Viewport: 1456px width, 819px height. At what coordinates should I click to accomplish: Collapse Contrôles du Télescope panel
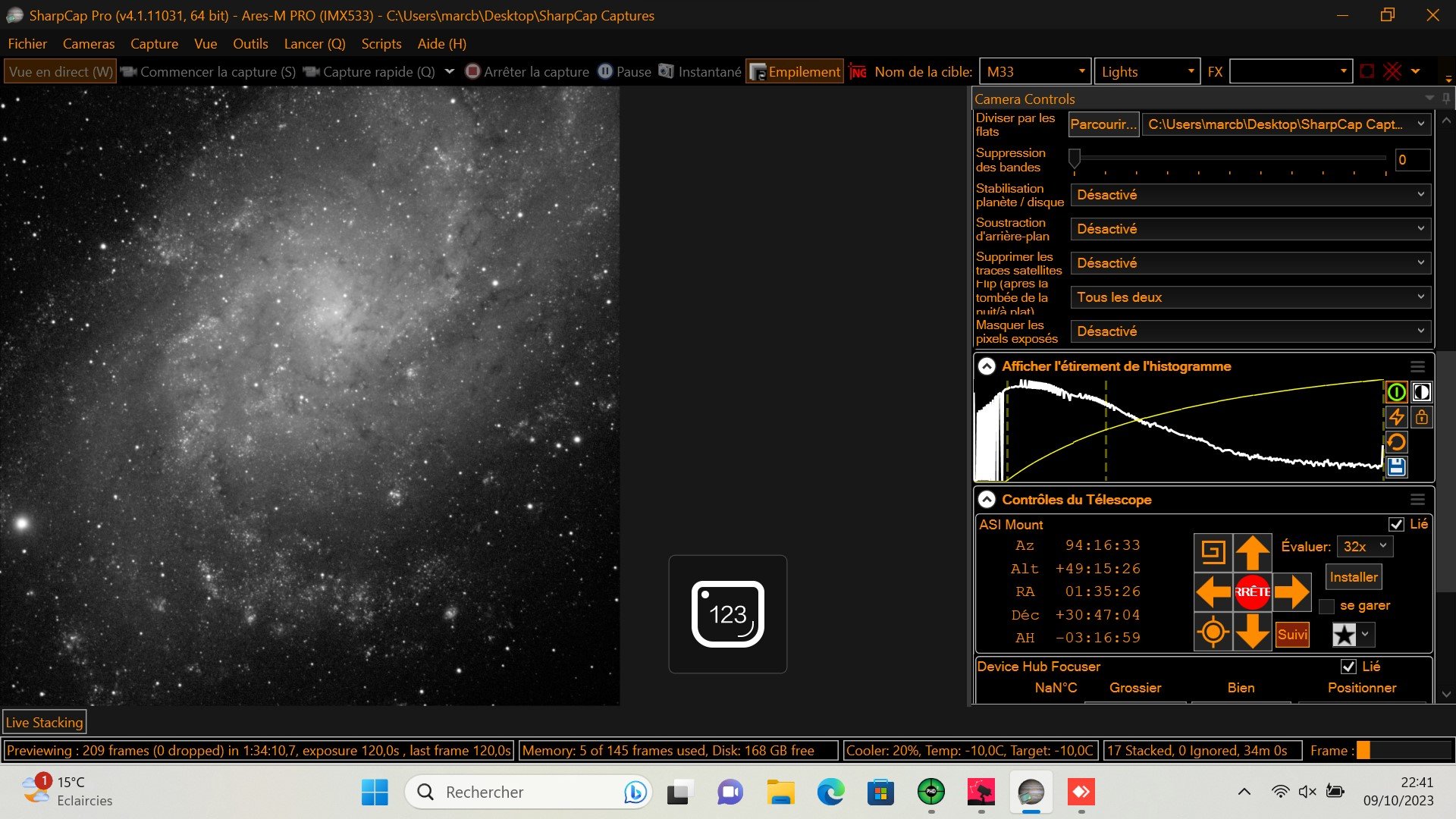(986, 500)
